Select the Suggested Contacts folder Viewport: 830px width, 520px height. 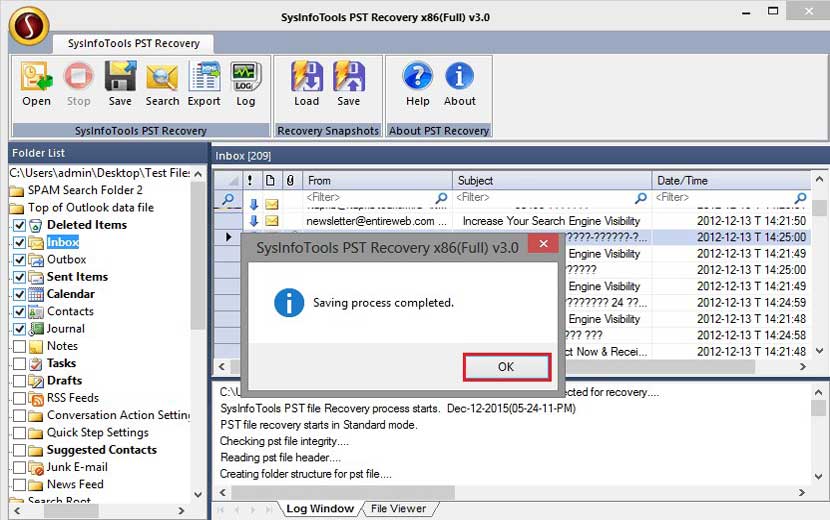click(x=102, y=450)
